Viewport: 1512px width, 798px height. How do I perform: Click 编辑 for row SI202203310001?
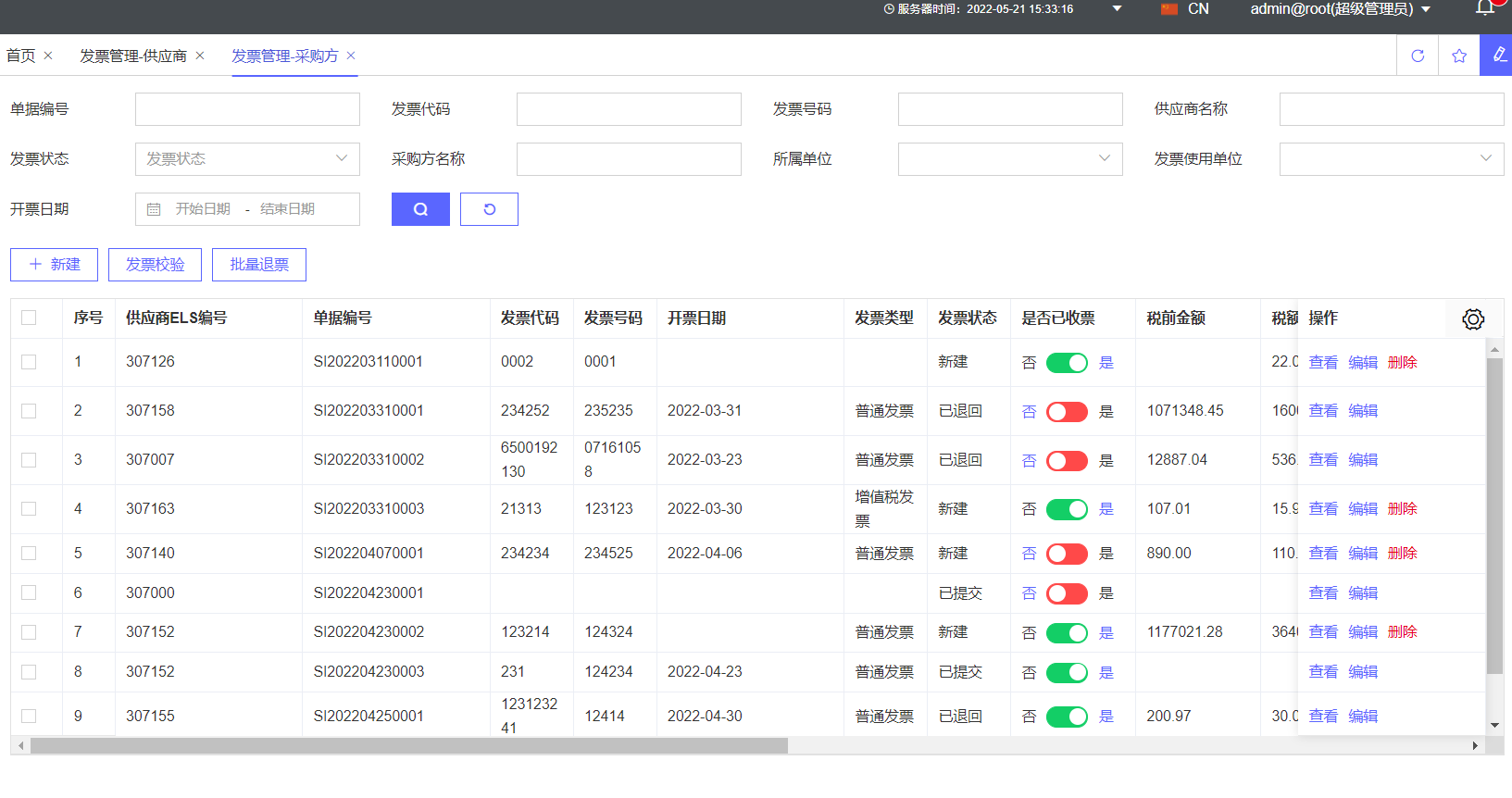1363,411
